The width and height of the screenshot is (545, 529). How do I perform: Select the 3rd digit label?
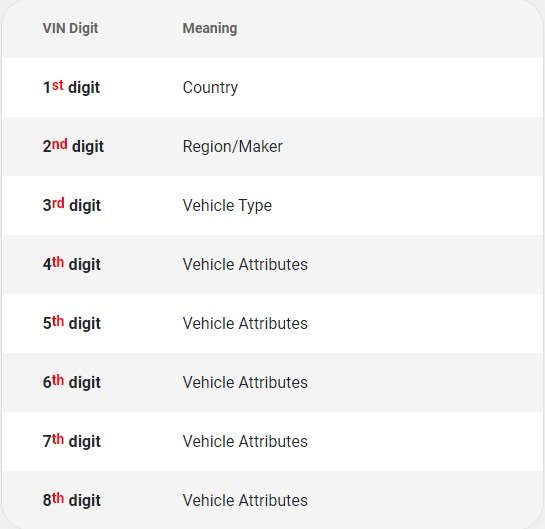click(x=72, y=205)
